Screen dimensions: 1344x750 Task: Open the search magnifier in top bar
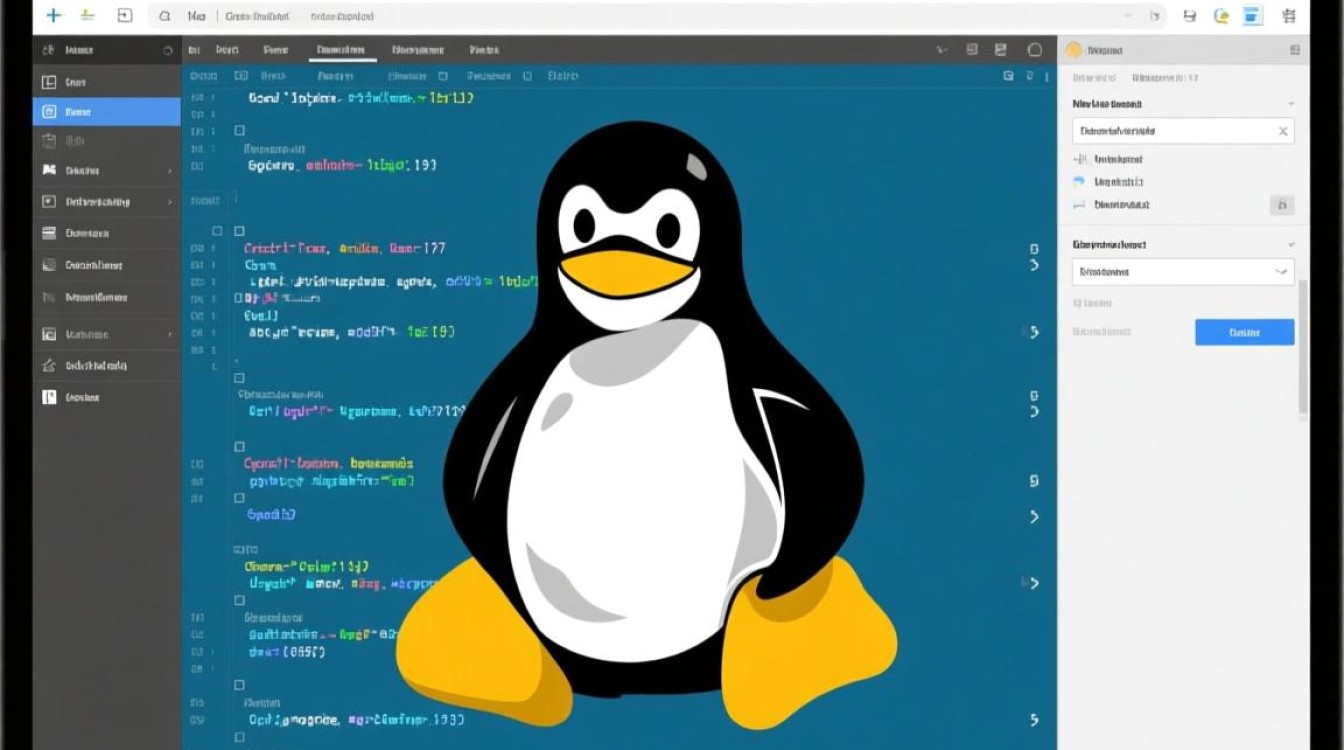[x=163, y=16]
